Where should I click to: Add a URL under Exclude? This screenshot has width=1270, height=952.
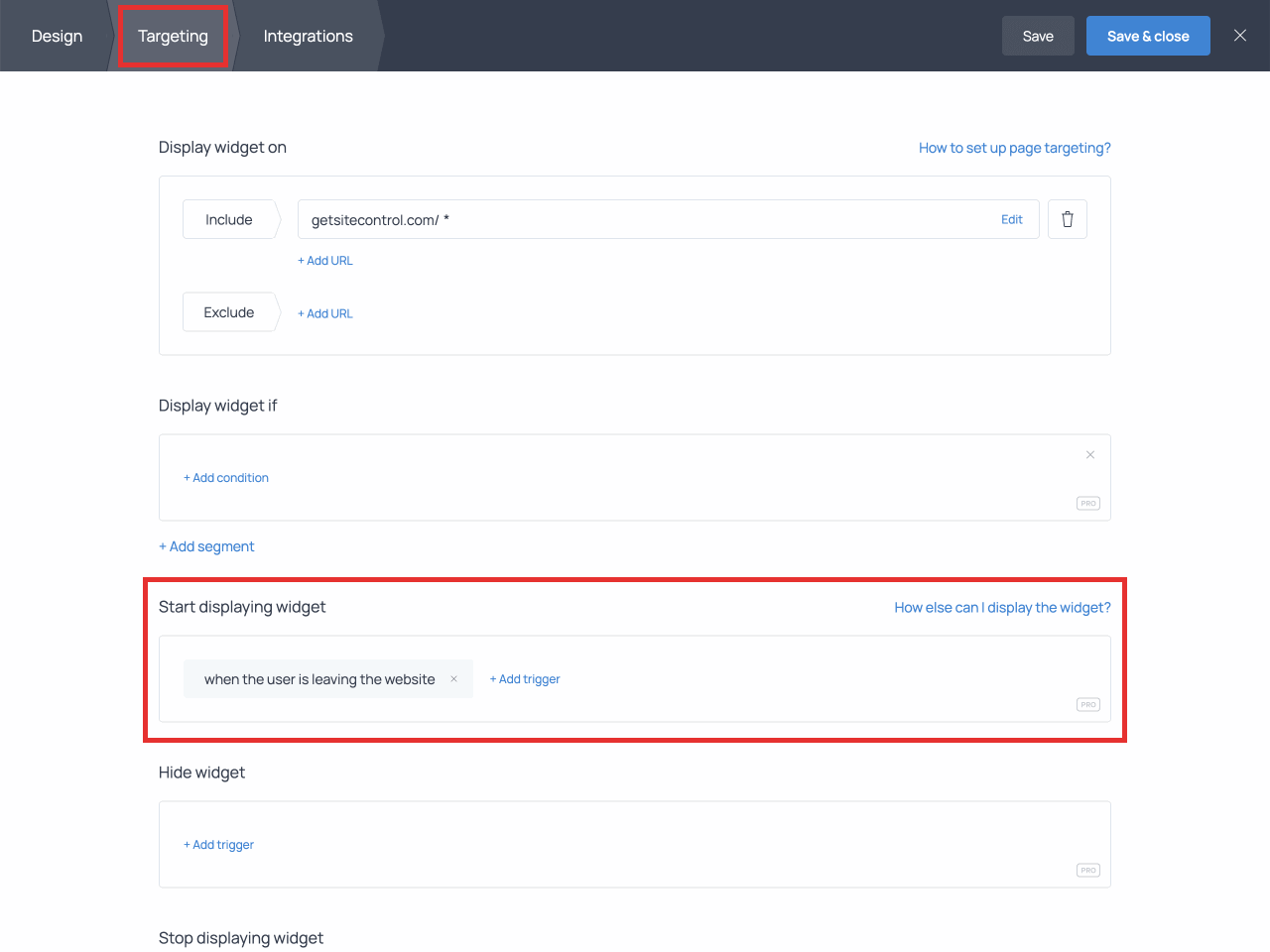click(x=325, y=312)
